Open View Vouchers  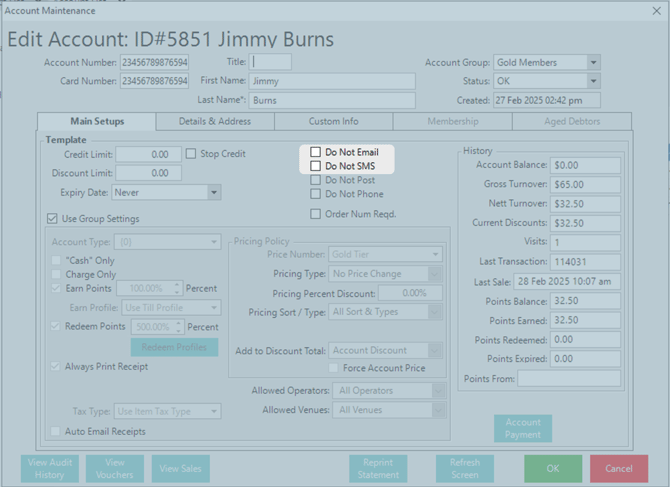point(115,468)
